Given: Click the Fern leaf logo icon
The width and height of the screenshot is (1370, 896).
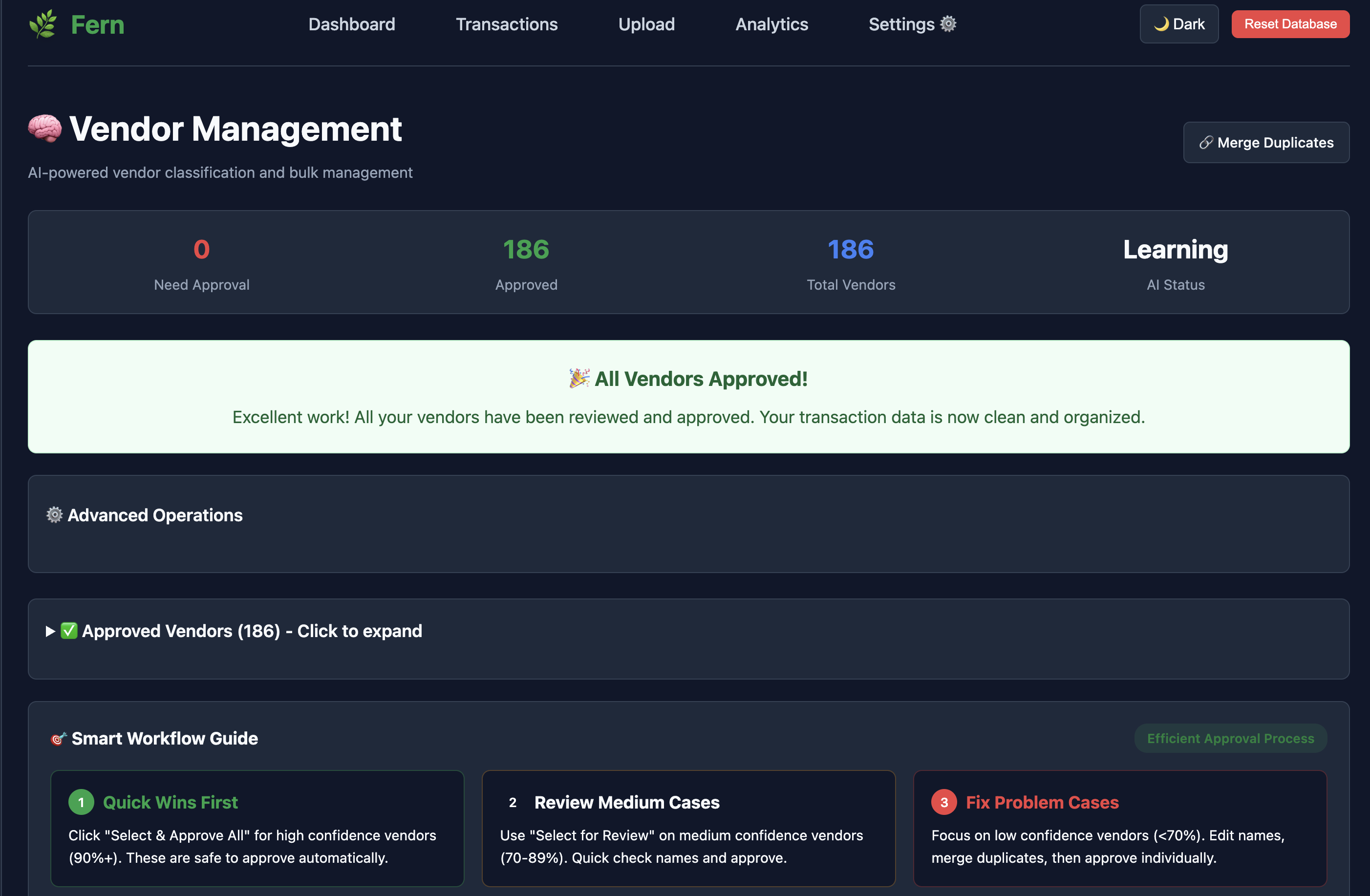Looking at the screenshot, I should (x=43, y=24).
